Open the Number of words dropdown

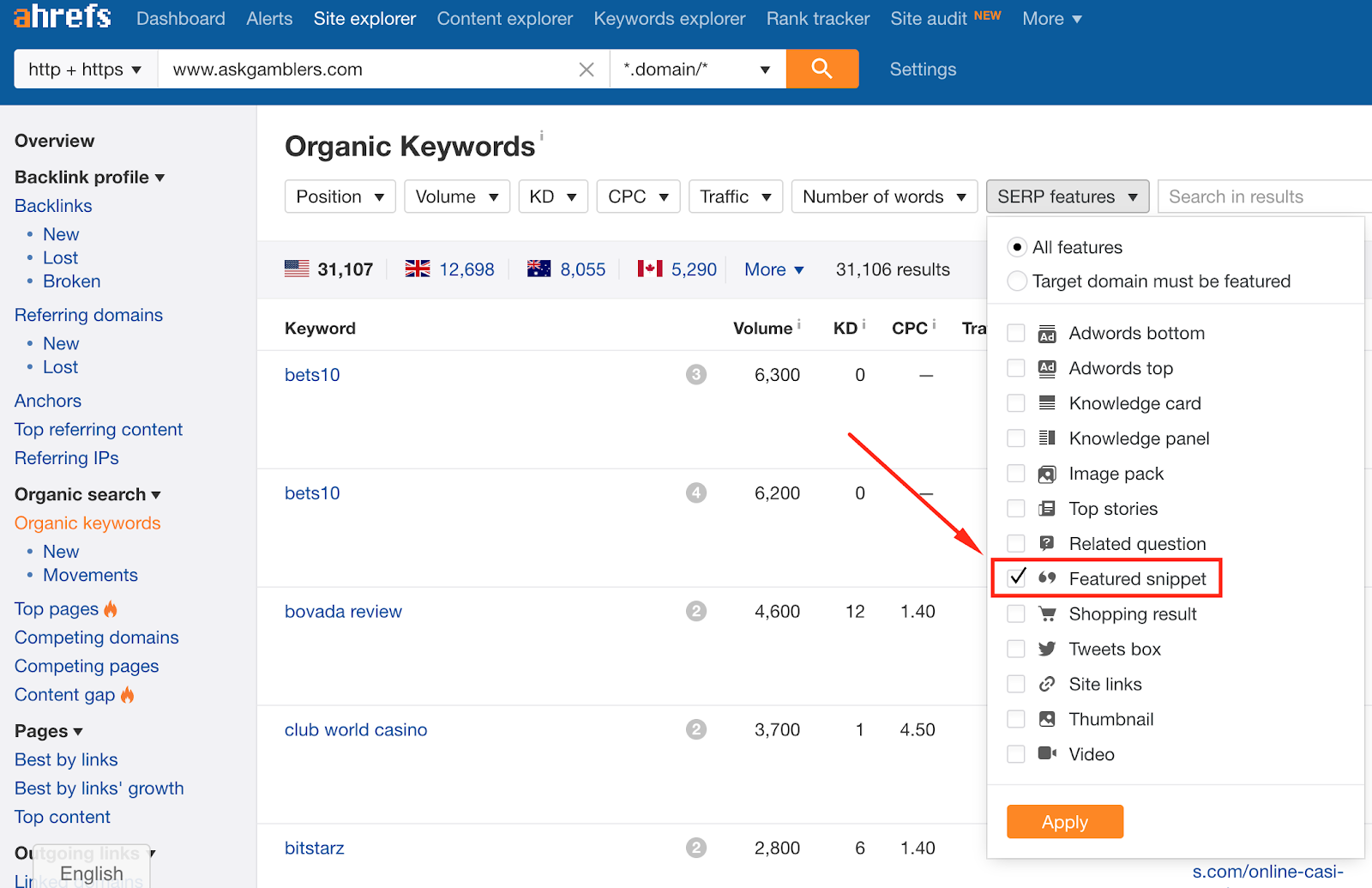coord(884,196)
